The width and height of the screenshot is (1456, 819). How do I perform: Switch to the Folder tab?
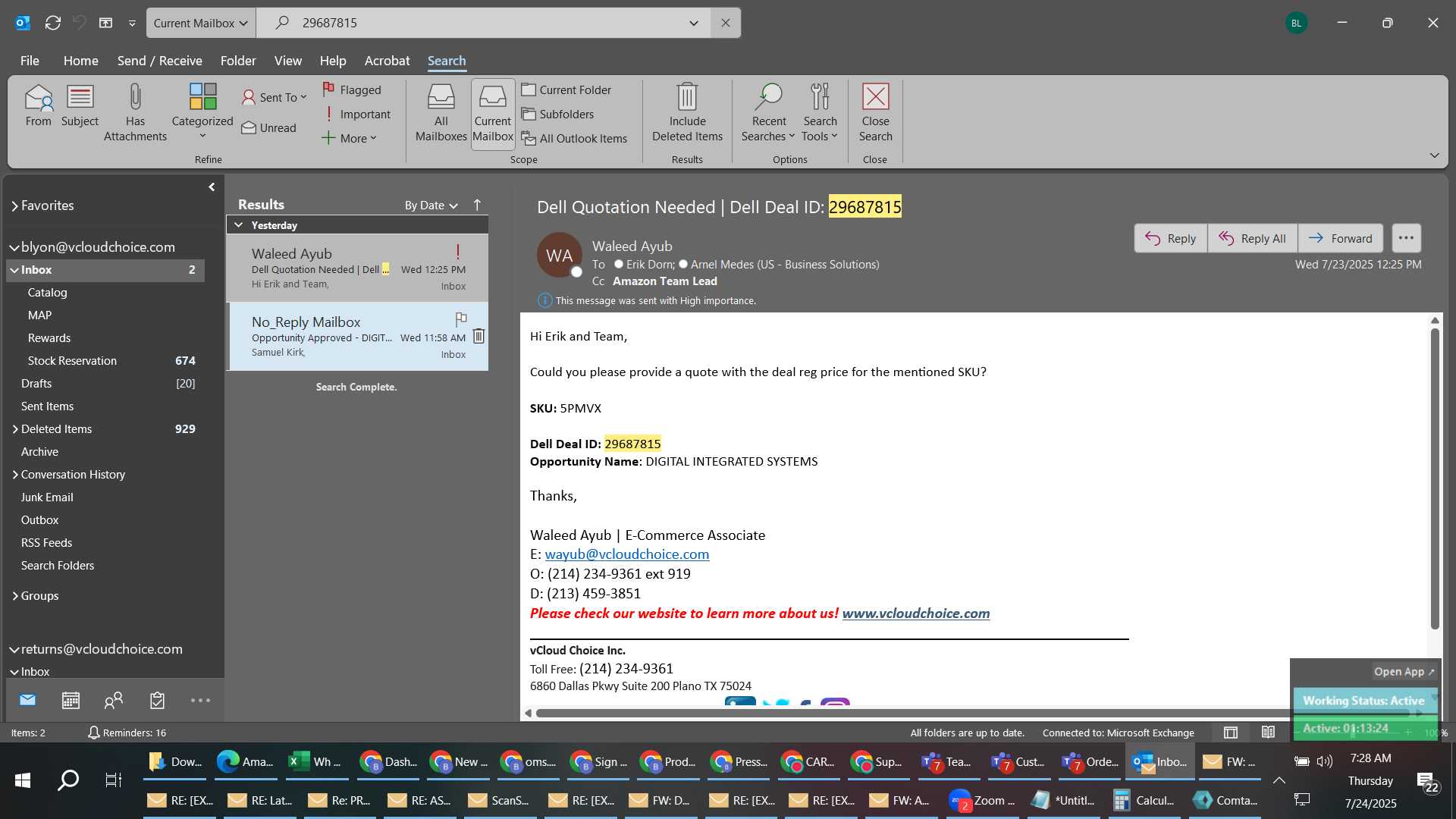(238, 61)
